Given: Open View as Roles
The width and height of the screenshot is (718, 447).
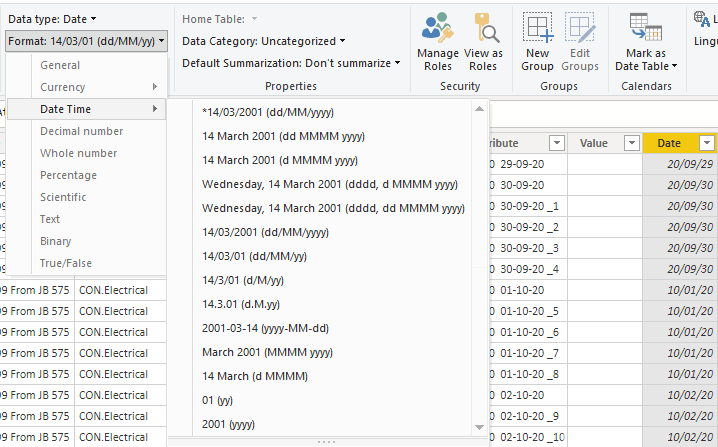Looking at the screenshot, I should coord(483,42).
